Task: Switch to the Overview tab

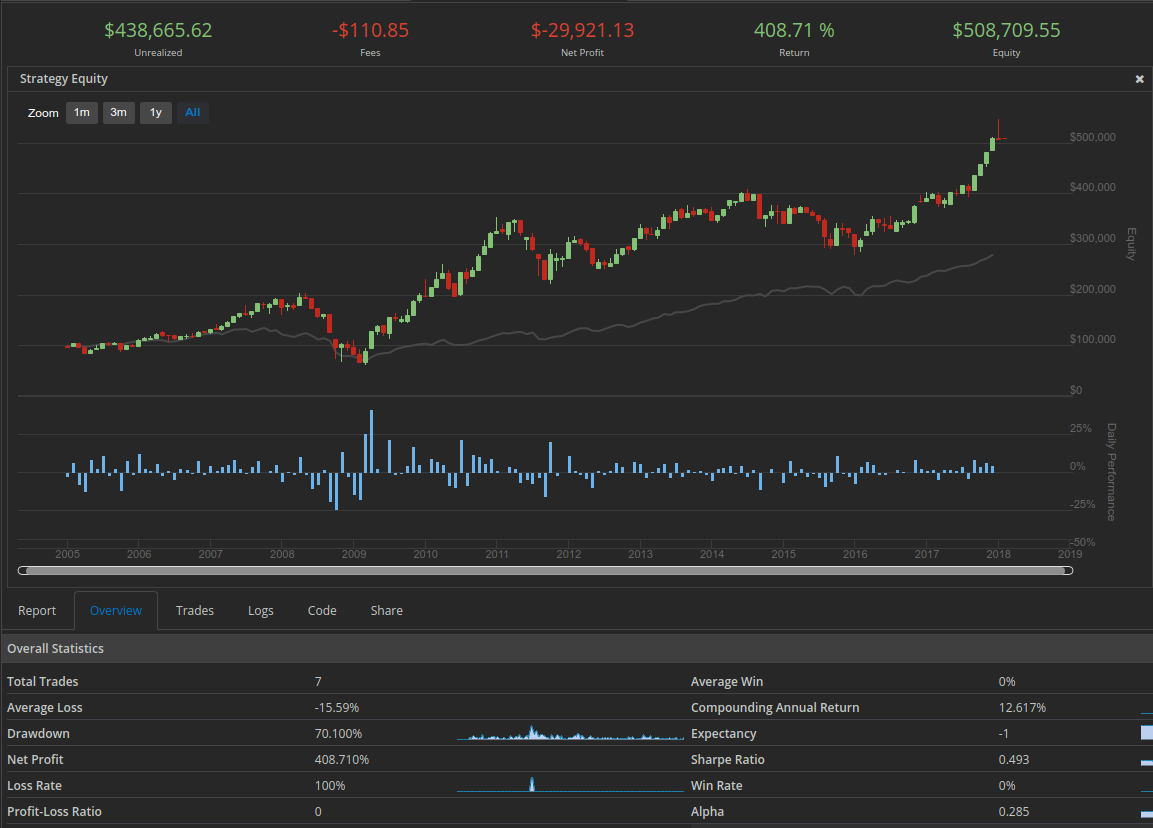Action: (116, 610)
